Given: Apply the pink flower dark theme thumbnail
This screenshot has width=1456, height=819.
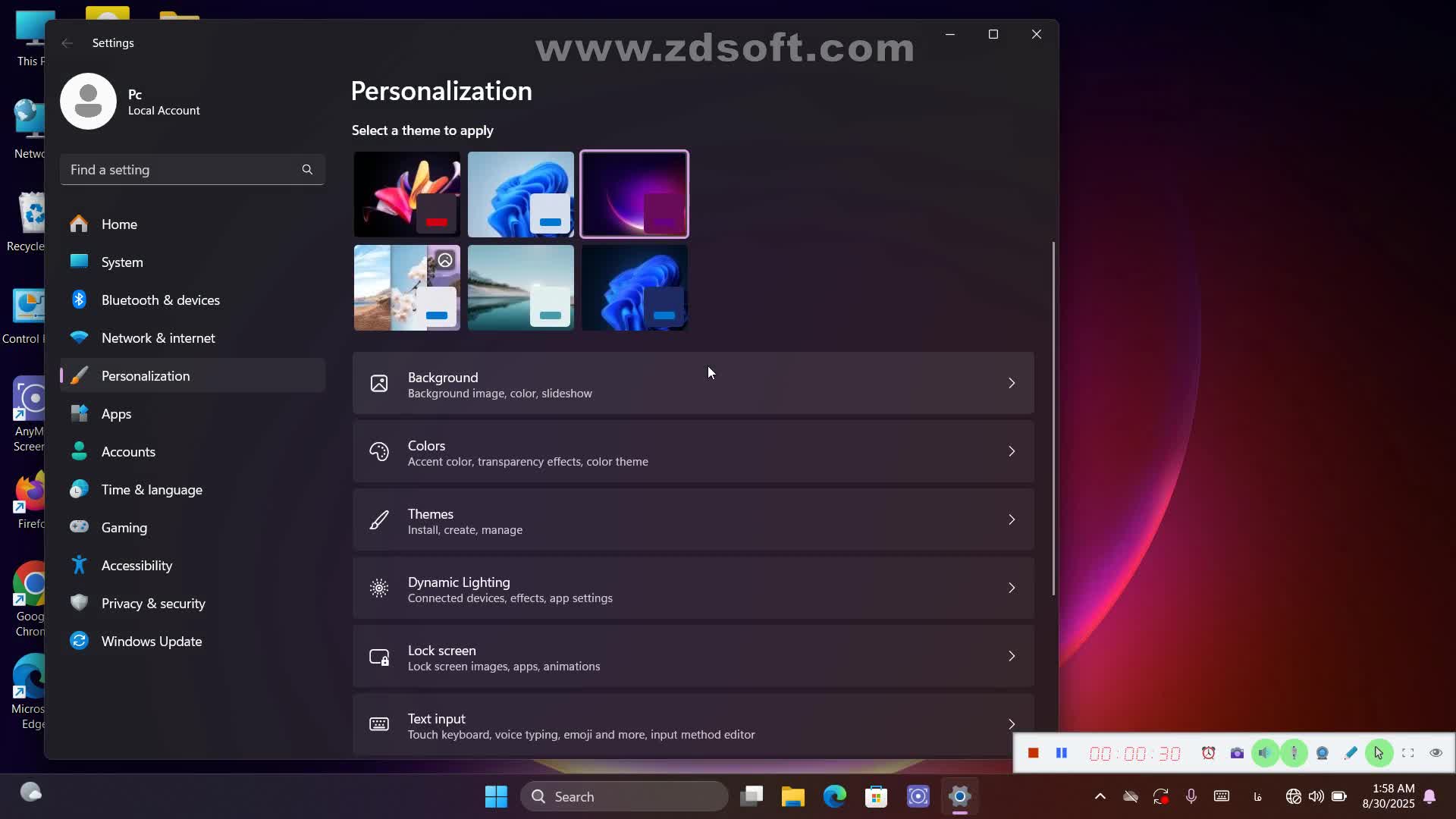Looking at the screenshot, I should pos(406,194).
